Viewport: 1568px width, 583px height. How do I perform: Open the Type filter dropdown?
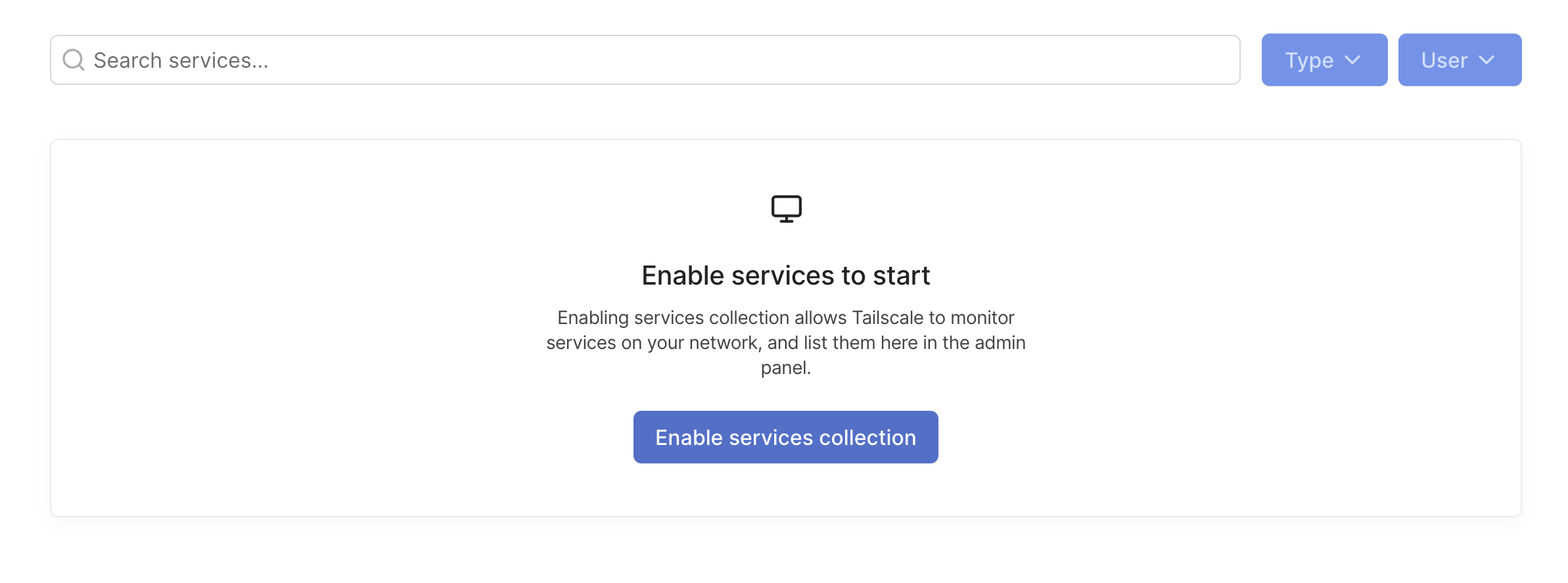click(x=1324, y=60)
